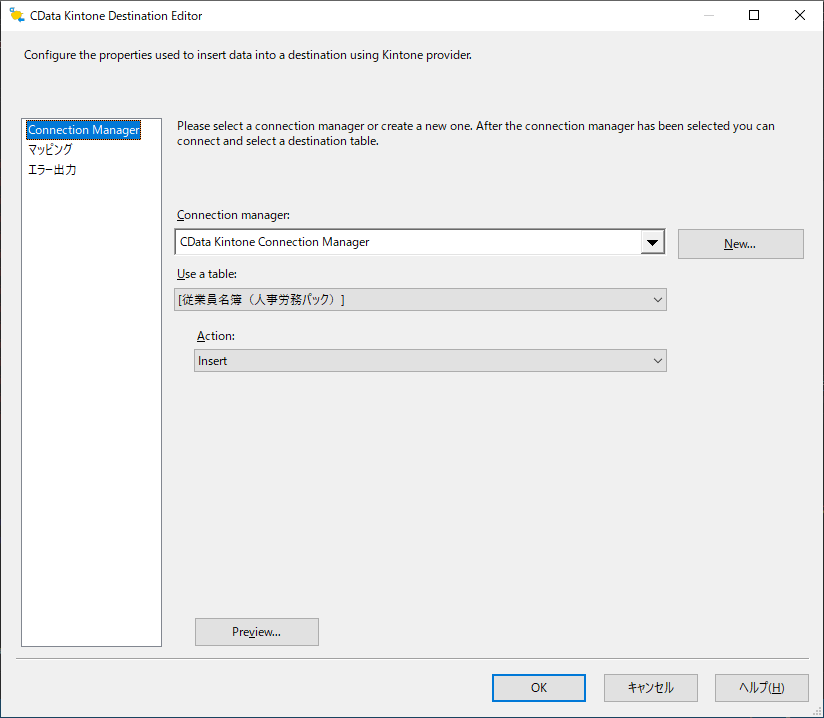
Task: Click the 従業員名簿 table selection field
Action: (x=410, y=300)
